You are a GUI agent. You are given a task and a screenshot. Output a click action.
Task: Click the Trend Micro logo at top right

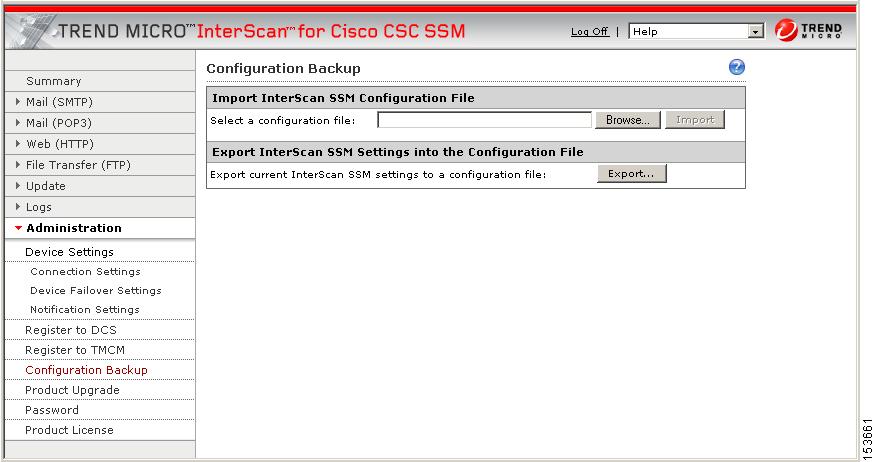coord(808,30)
